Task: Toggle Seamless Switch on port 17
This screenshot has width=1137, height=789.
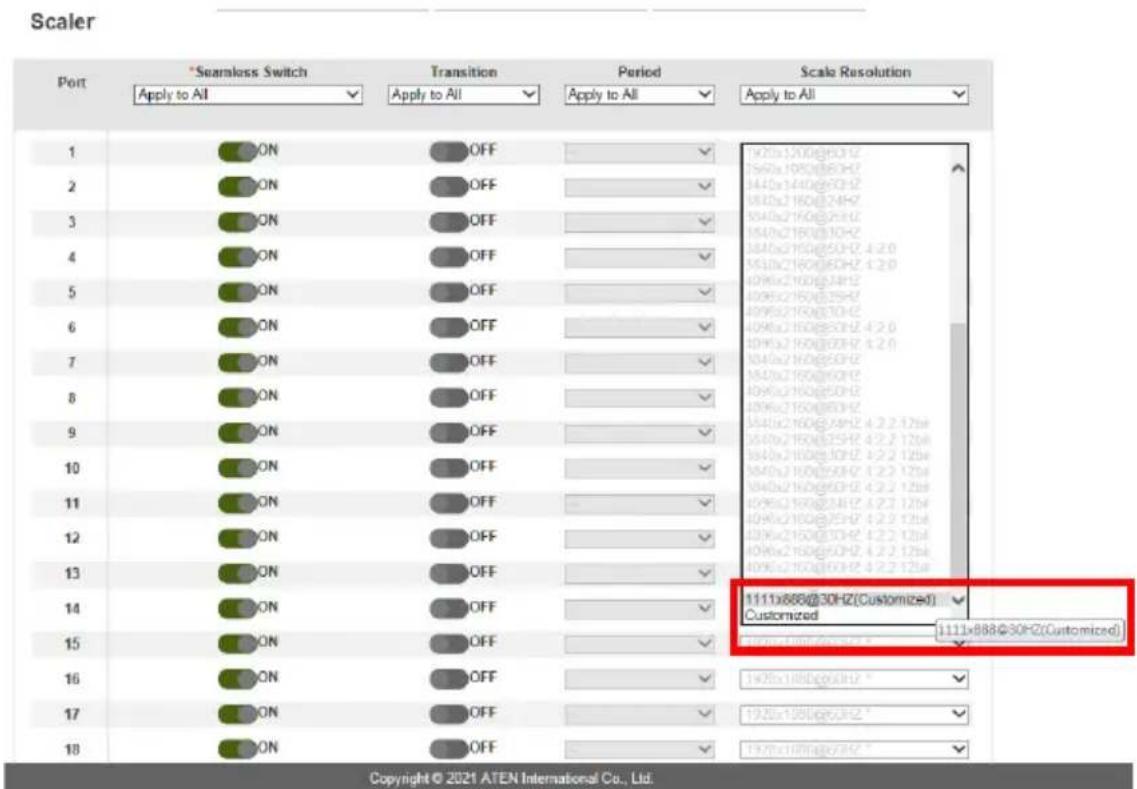Action: (x=238, y=714)
